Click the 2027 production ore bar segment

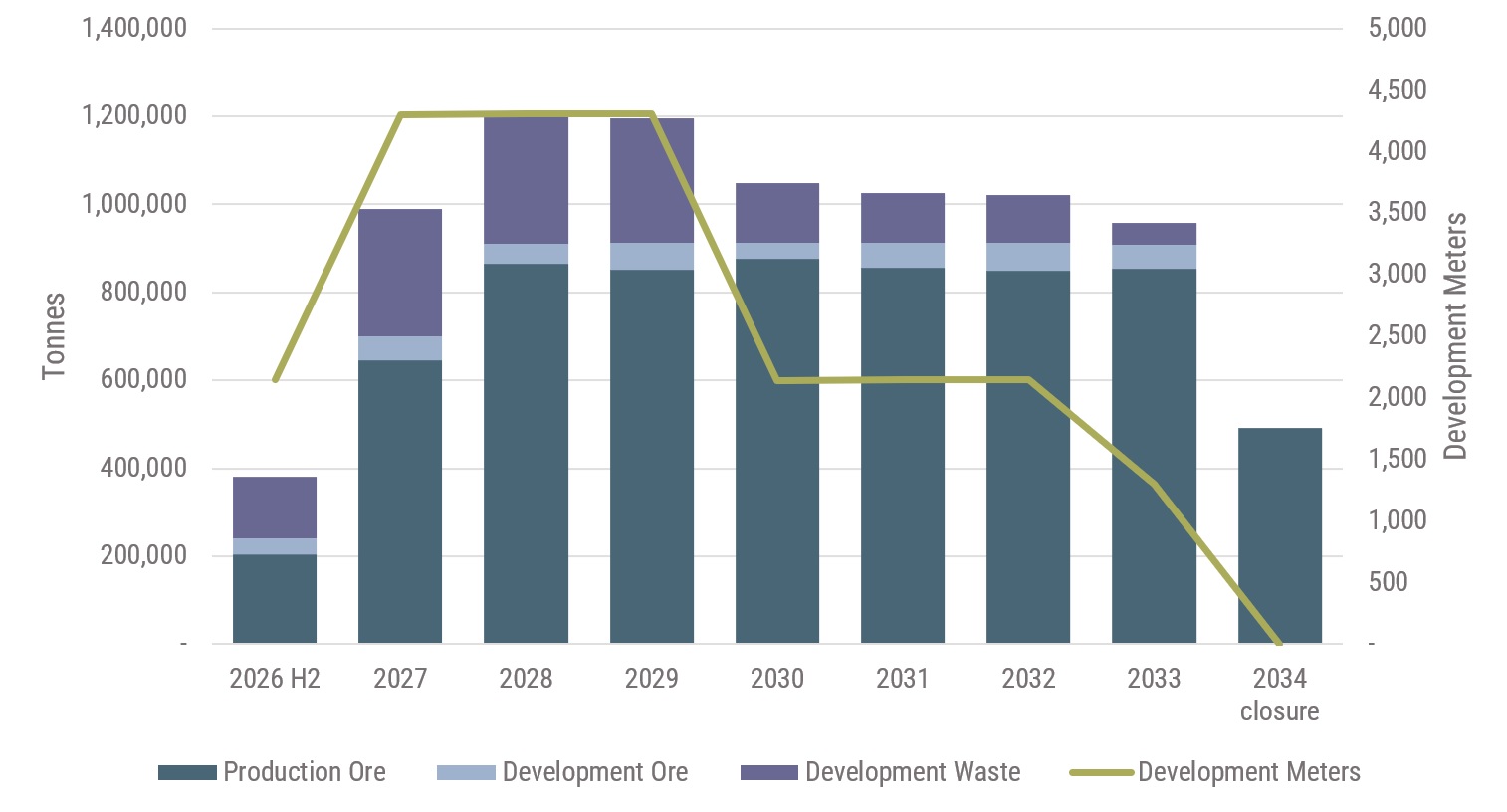coord(400,502)
